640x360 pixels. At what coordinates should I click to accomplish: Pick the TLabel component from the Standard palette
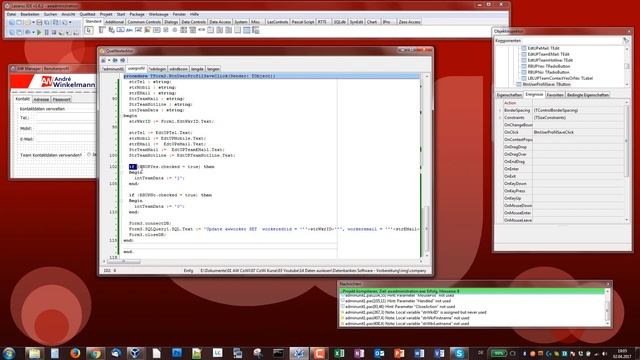tap(129, 30)
